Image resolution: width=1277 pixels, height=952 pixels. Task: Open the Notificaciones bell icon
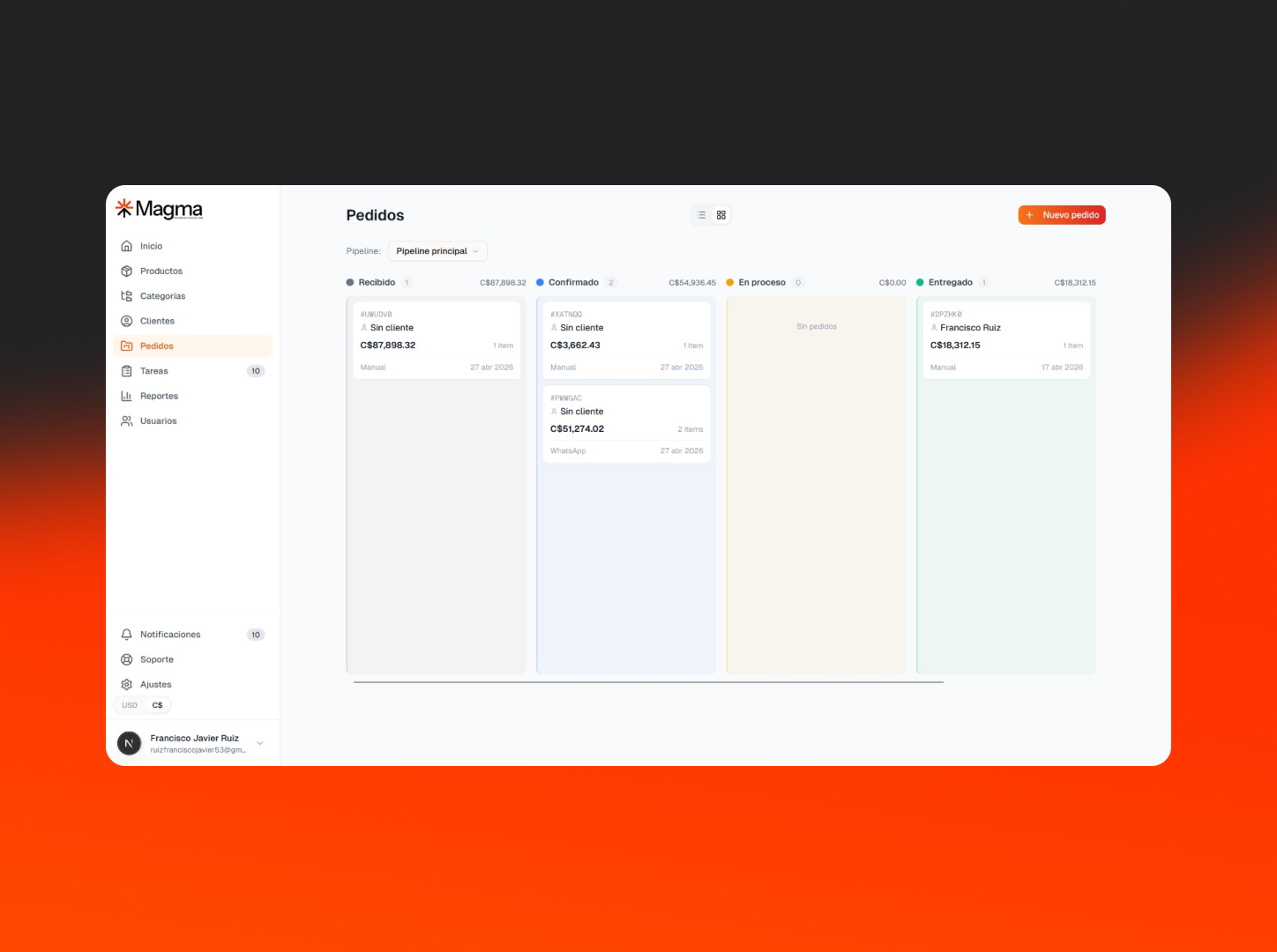(x=126, y=635)
